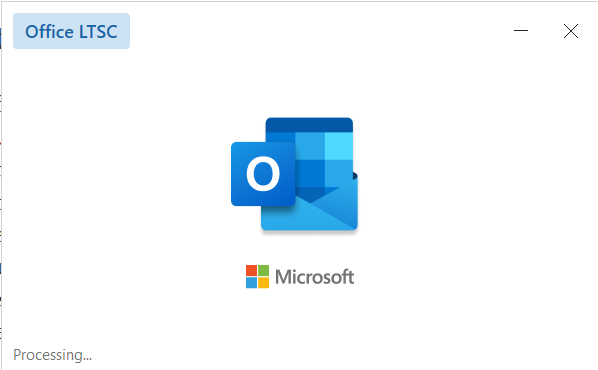Click the Microsoft wordmark text
The height and width of the screenshot is (370, 598).
pyautogui.click(x=314, y=277)
